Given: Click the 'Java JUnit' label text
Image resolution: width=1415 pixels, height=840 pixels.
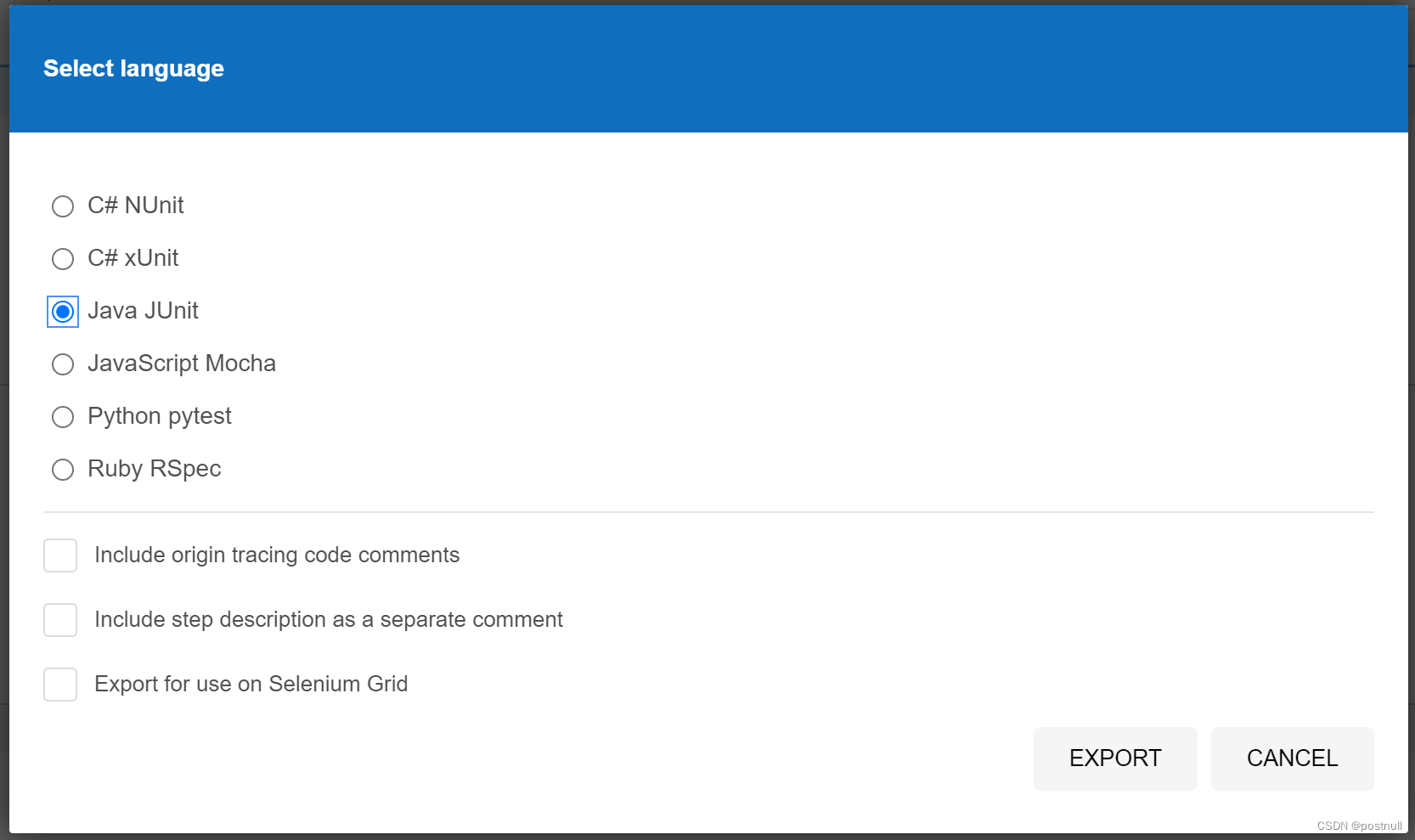Looking at the screenshot, I should 143,311.
